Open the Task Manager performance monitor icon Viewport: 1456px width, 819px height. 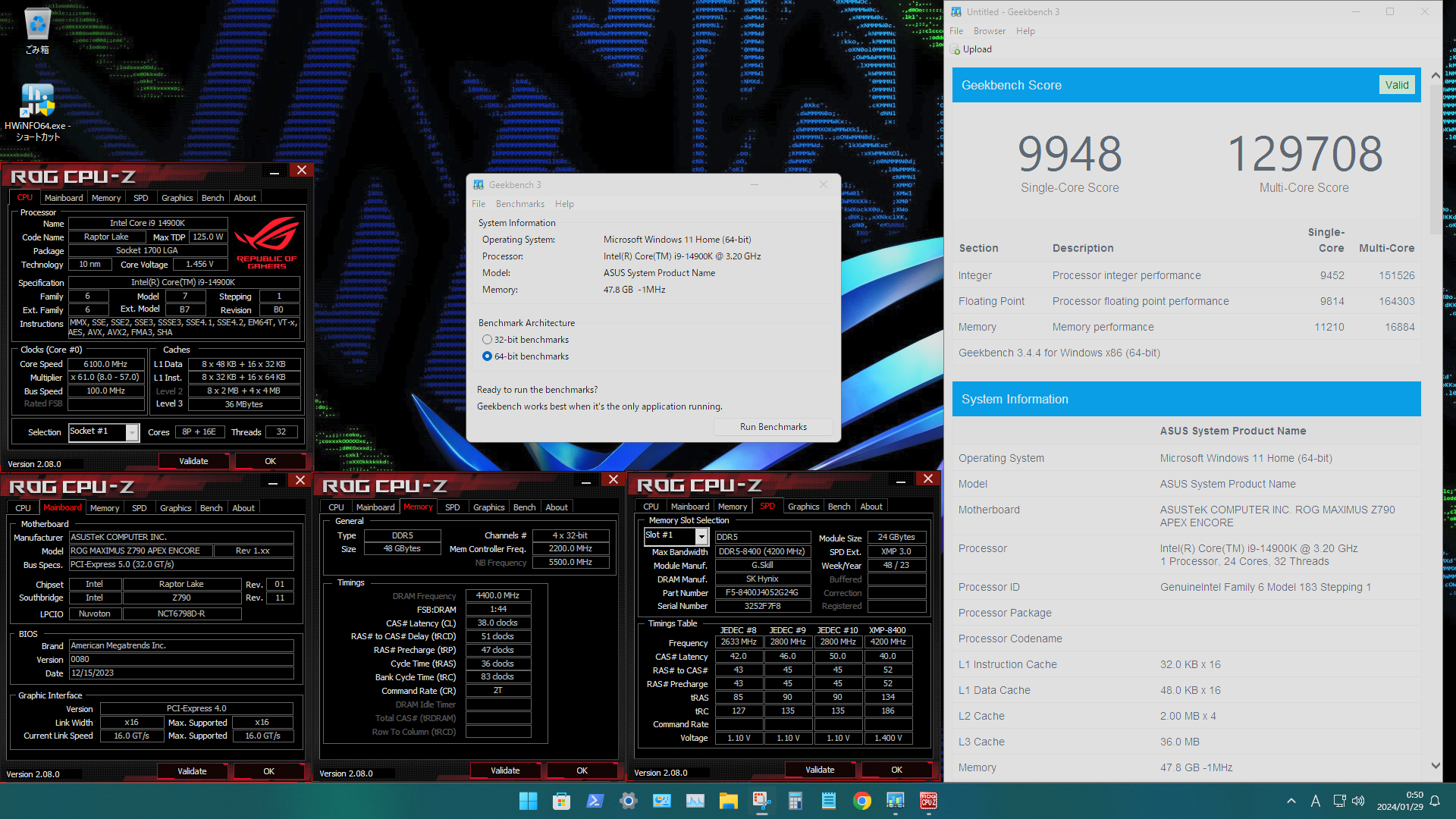coord(695,801)
